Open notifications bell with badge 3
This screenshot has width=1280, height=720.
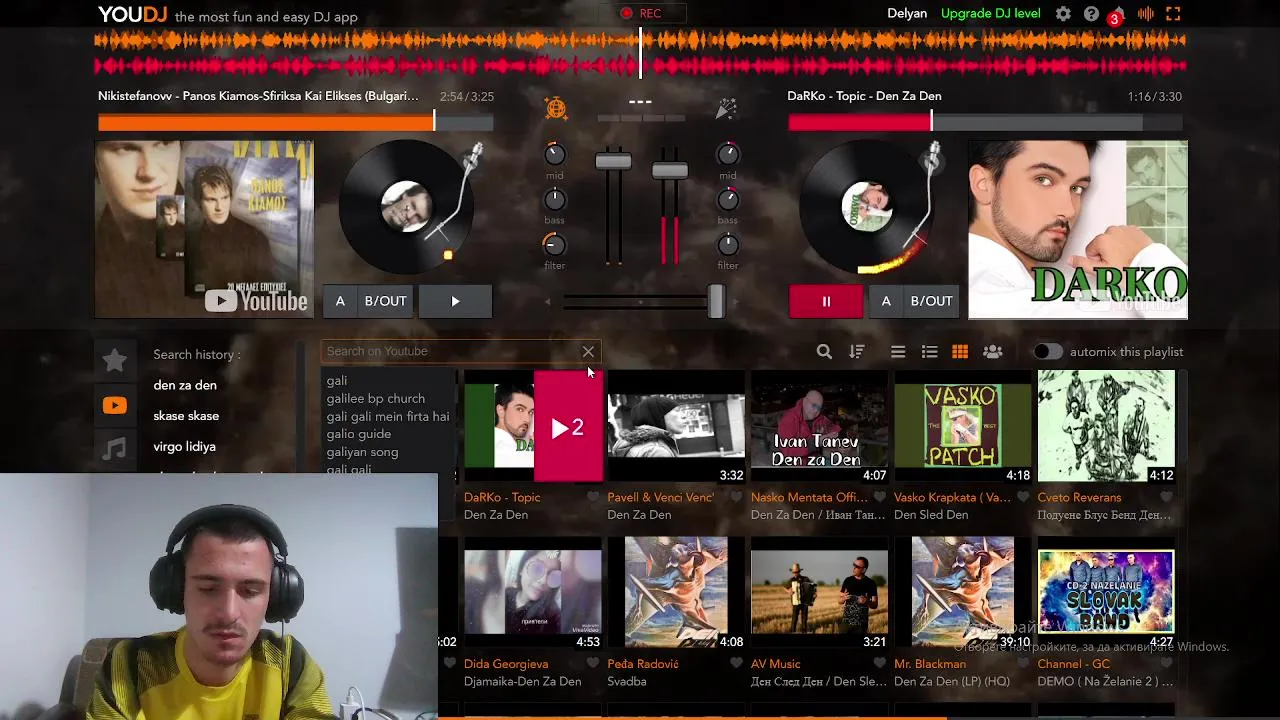click(1117, 14)
